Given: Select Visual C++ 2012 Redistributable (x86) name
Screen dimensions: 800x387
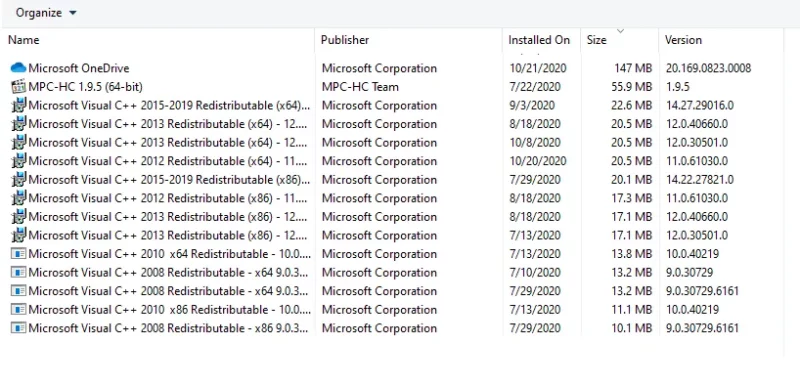Looking at the screenshot, I should (168, 198).
